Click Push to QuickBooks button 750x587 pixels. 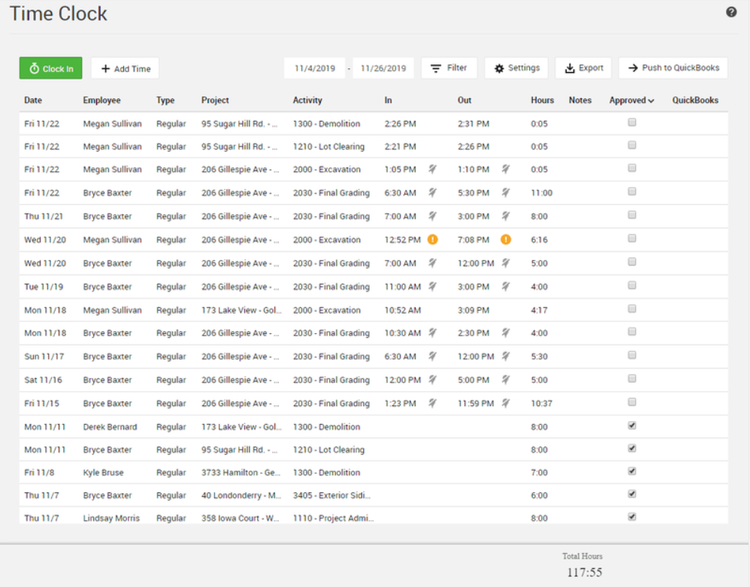tap(673, 68)
